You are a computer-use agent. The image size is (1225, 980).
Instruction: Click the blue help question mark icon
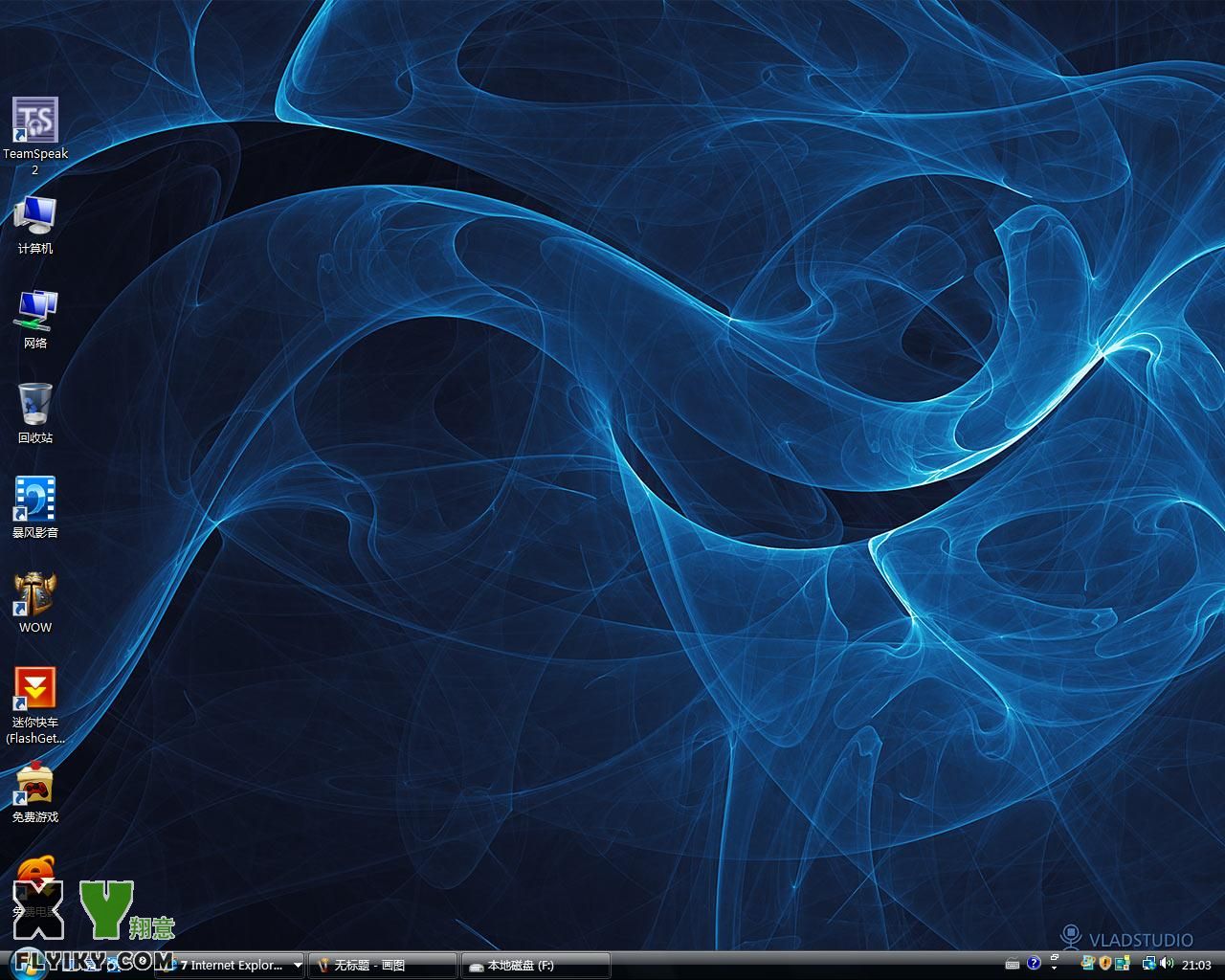(1034, 963)
